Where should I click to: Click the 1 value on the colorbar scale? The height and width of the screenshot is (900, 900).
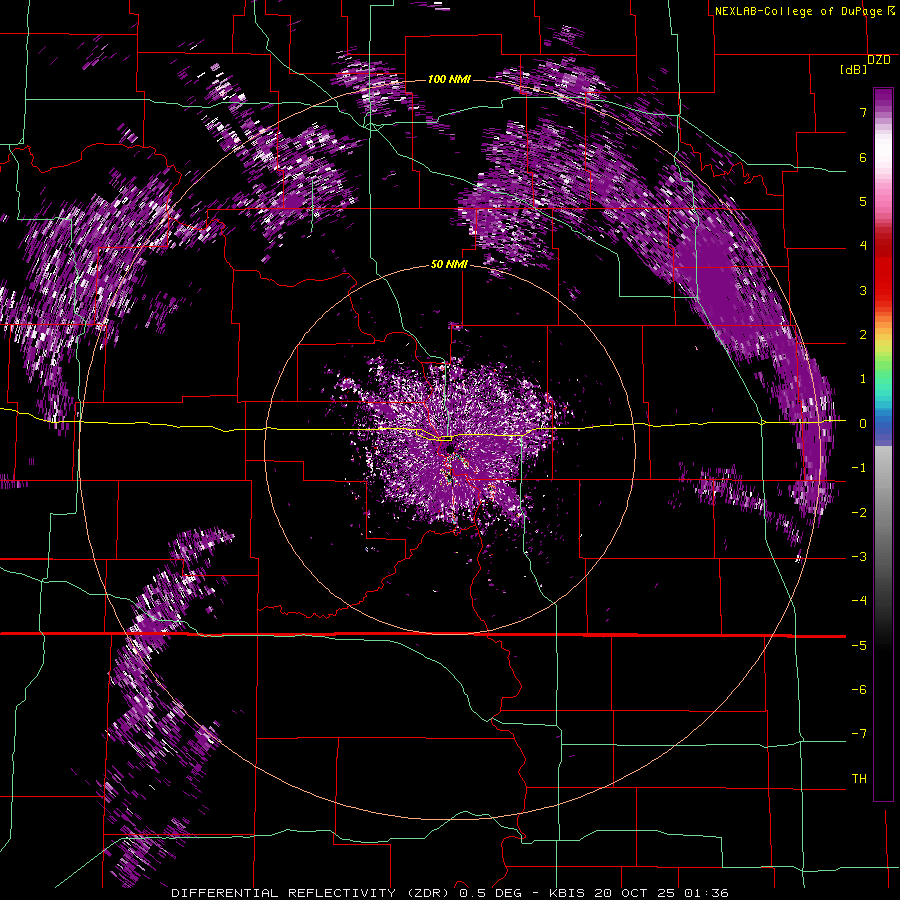863,379
